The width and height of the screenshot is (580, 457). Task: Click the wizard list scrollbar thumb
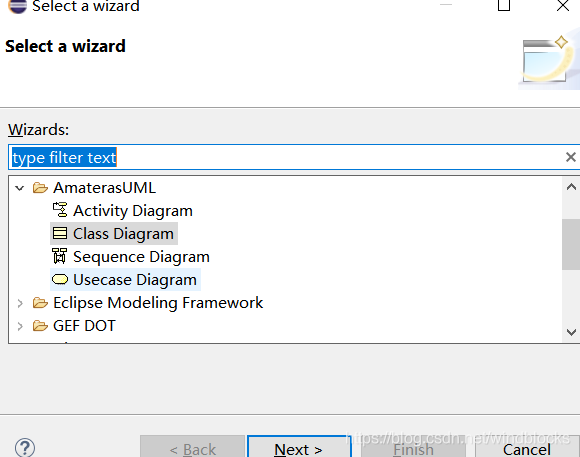pyautogui.click(x=571, y=244)
